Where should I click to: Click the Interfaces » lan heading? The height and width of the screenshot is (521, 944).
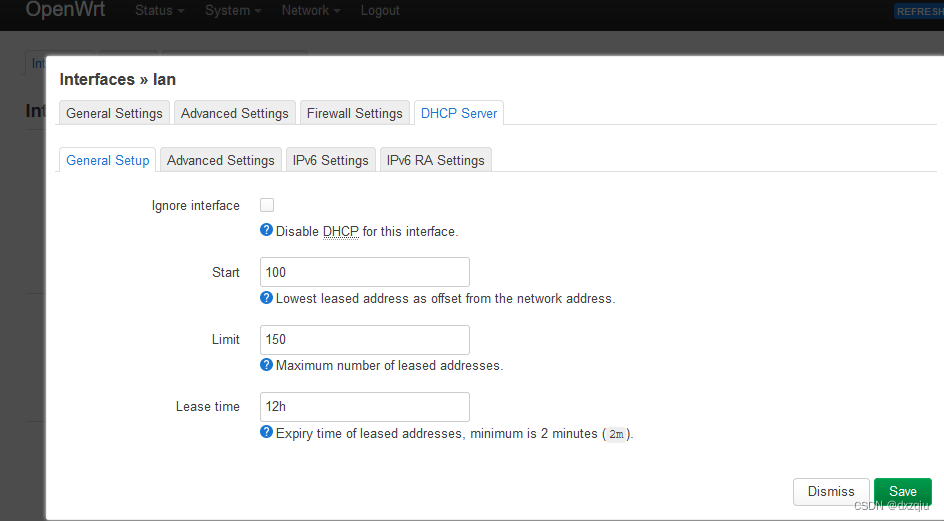pos(117,79)
